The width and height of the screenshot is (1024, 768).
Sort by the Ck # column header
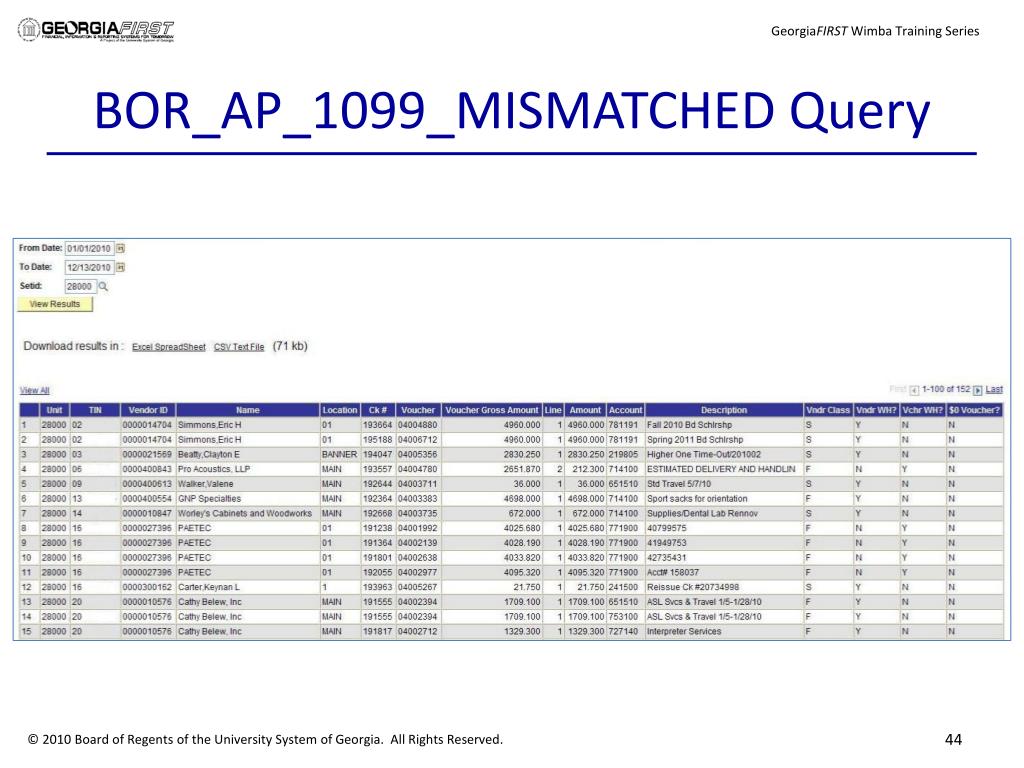377,410
